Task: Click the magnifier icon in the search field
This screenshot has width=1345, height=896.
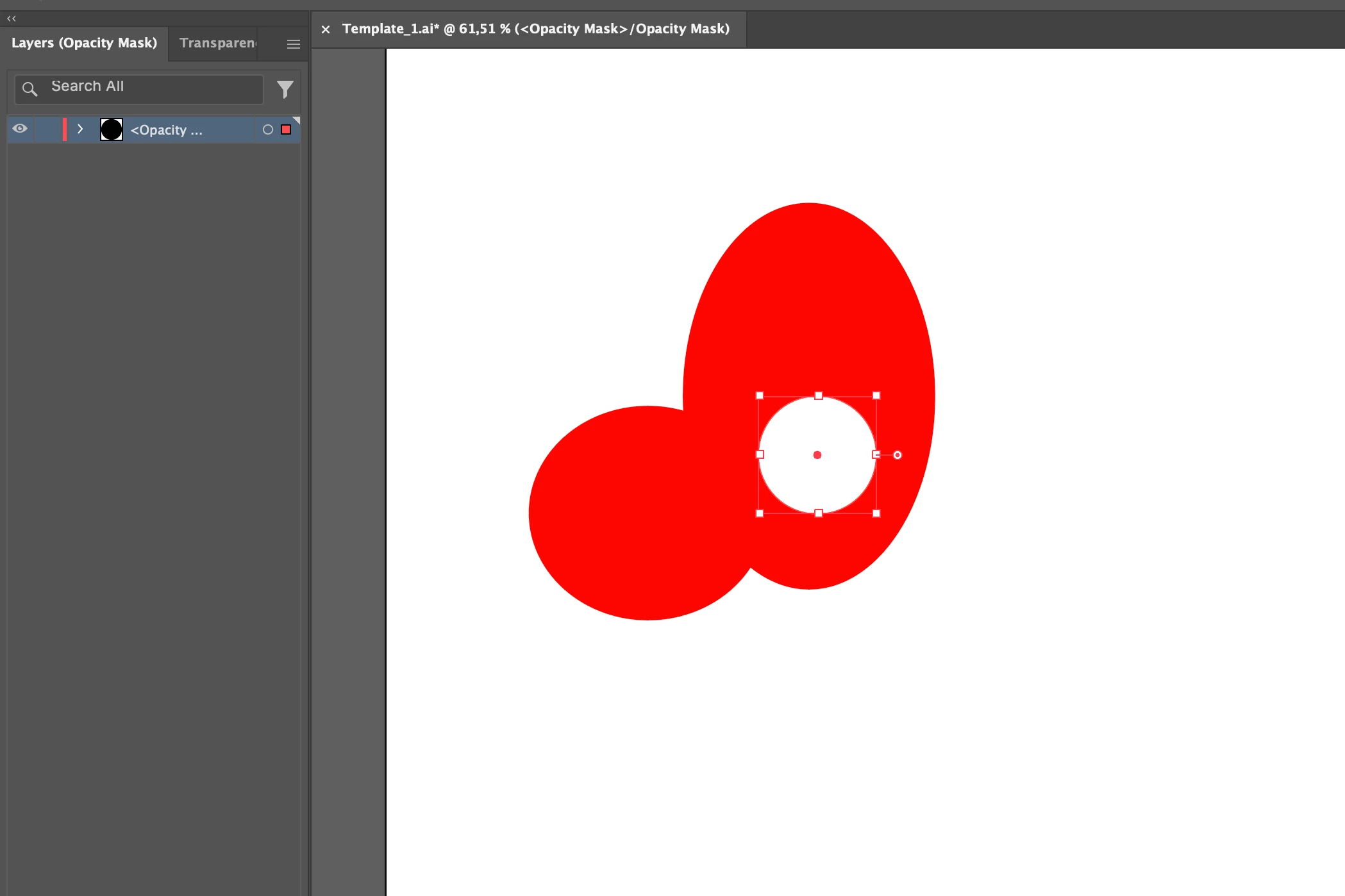Action: 29,89
